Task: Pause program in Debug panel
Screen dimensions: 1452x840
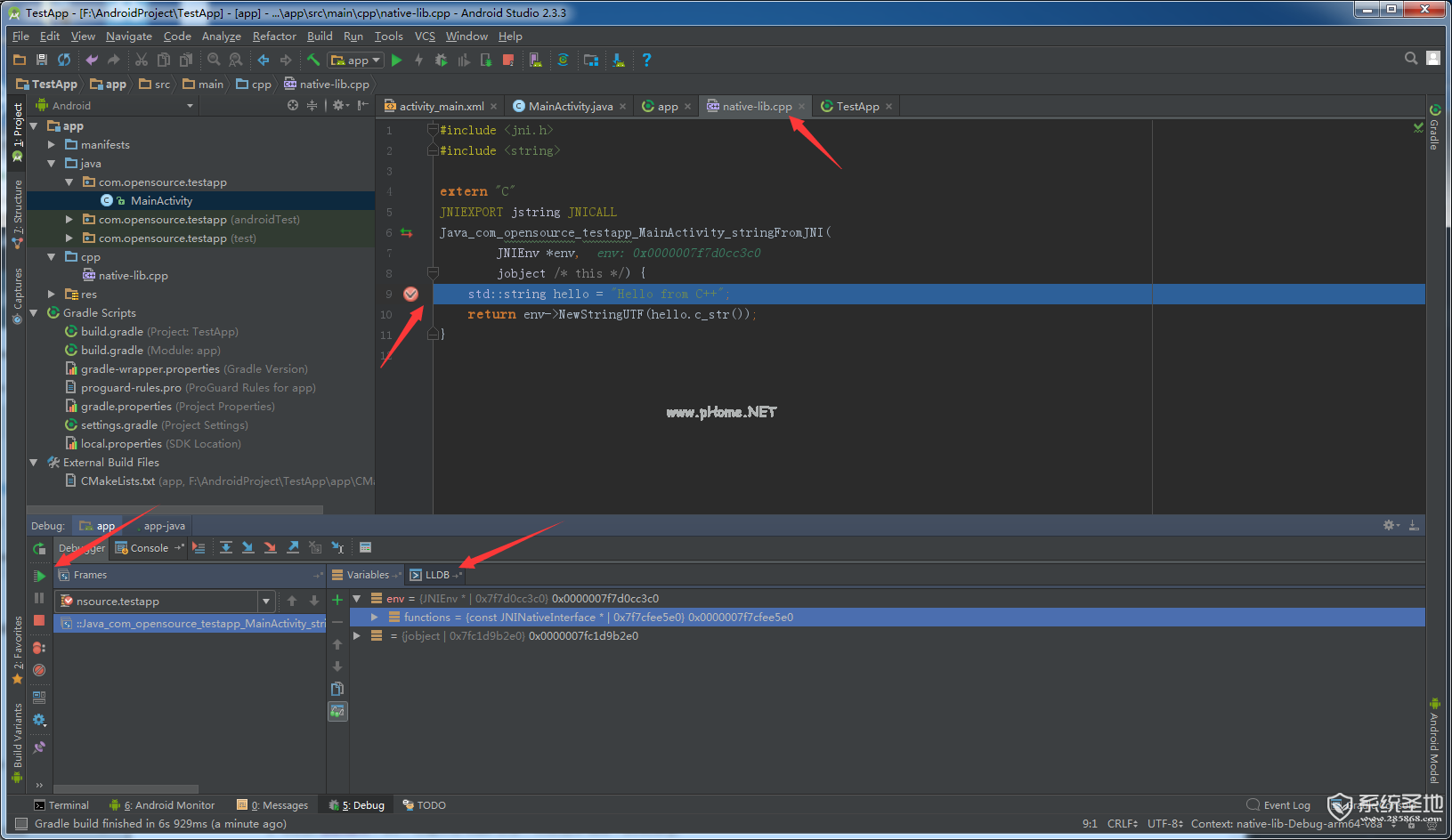Action: [39, 598]
